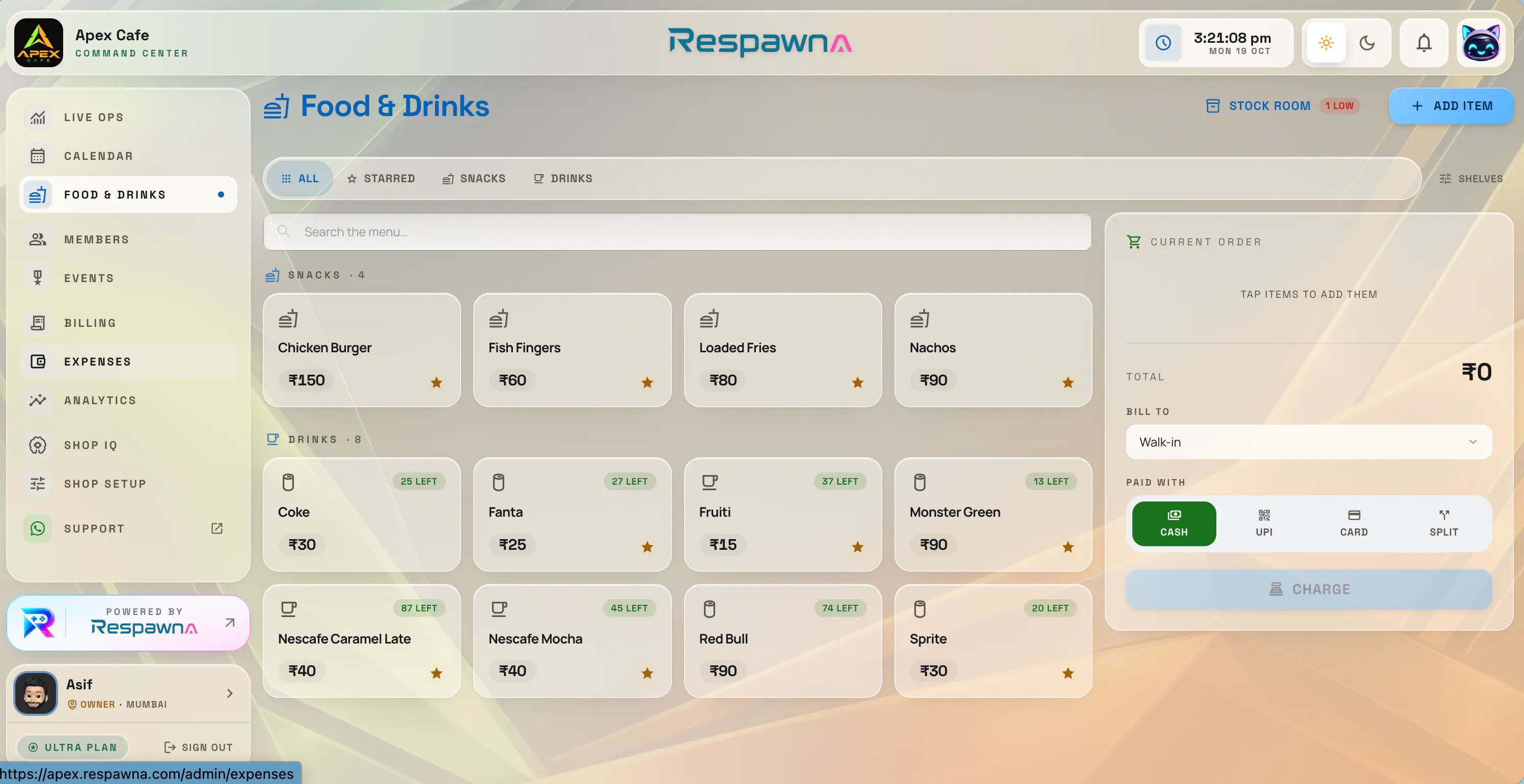Screen dimensions: 1524x784
Task: Open Calendar in sidebar
Action: point(128,156)
